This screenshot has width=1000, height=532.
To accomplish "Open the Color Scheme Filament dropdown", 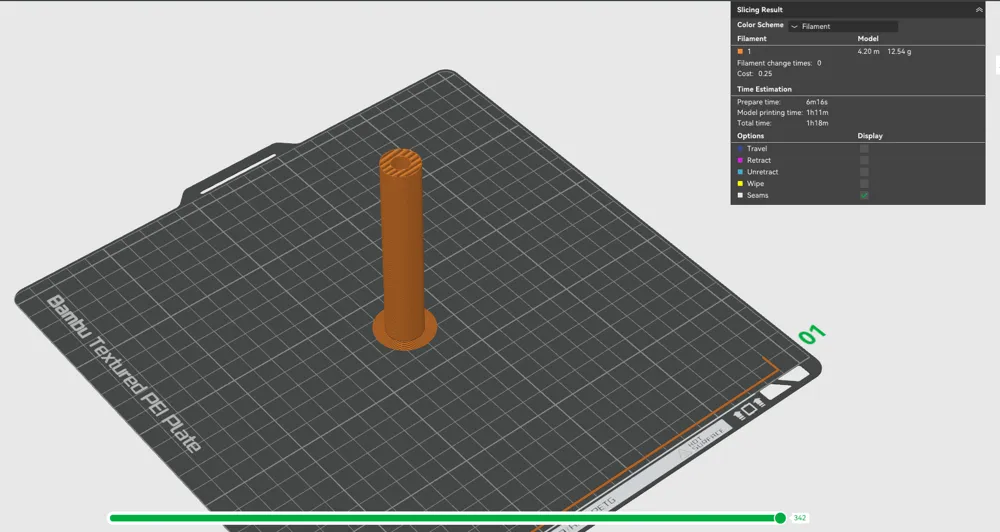I will click(x=843, y=26).
